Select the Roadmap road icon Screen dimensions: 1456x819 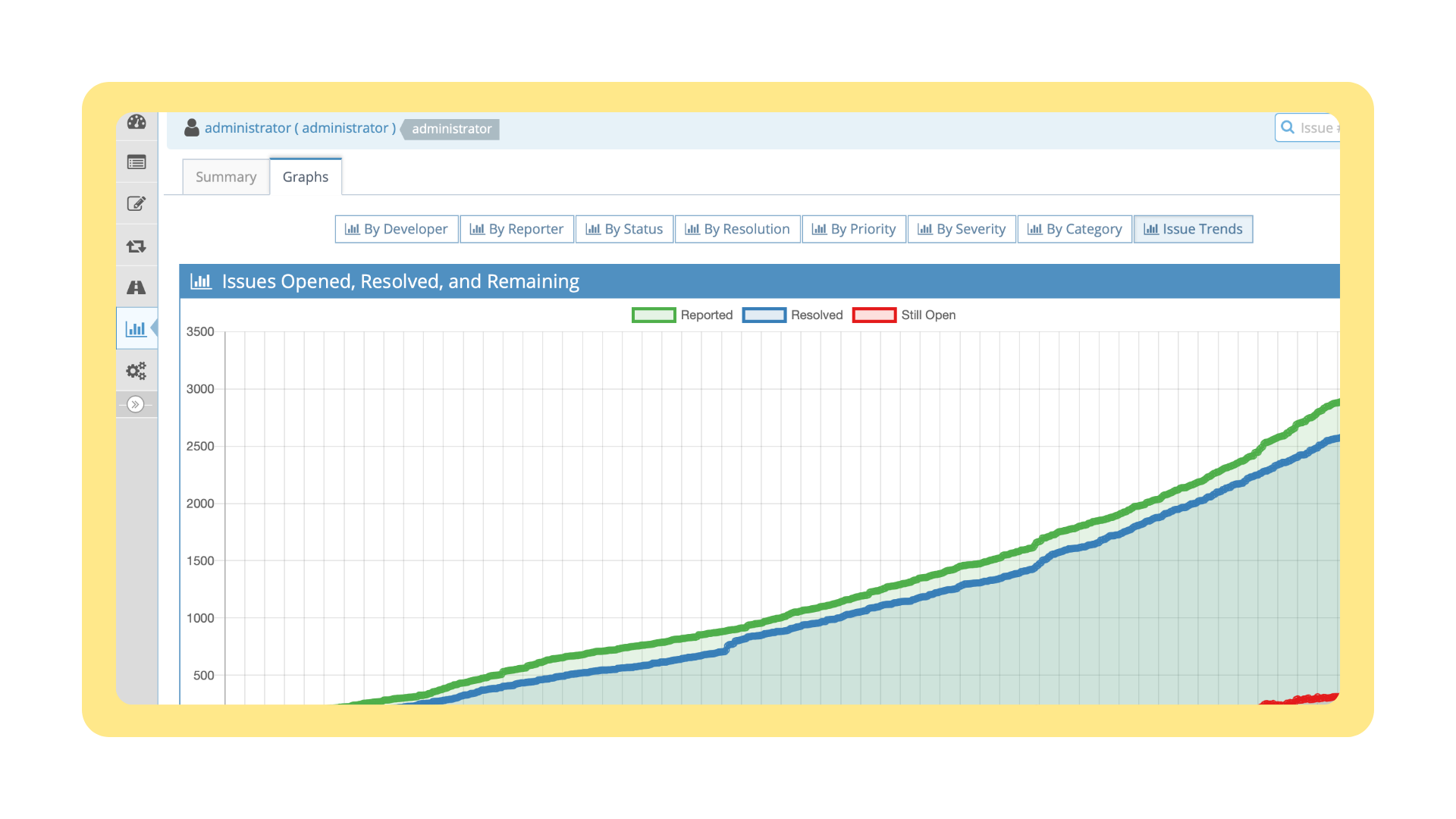pos(136,286)
